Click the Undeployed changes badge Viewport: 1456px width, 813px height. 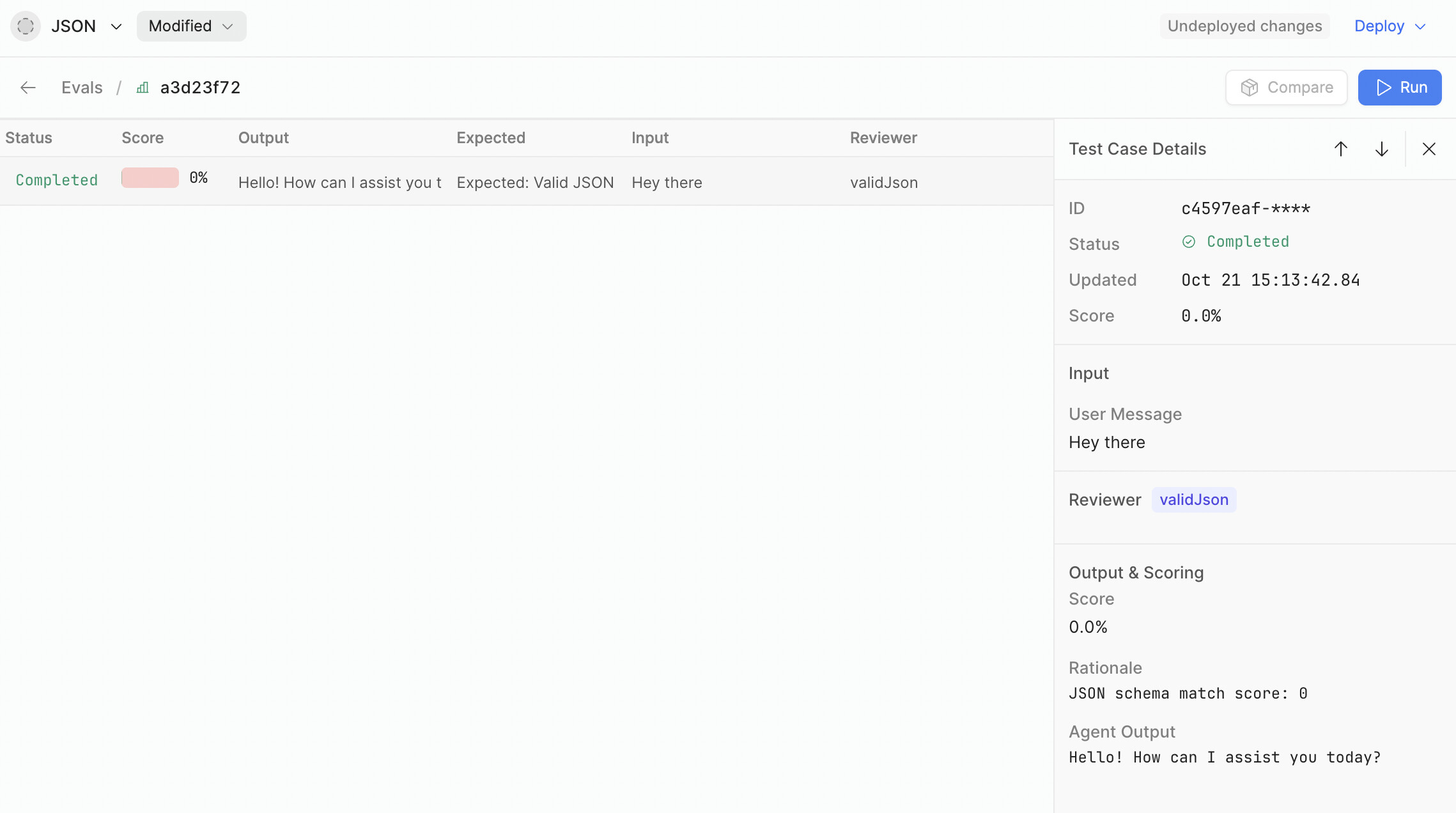1244,26
